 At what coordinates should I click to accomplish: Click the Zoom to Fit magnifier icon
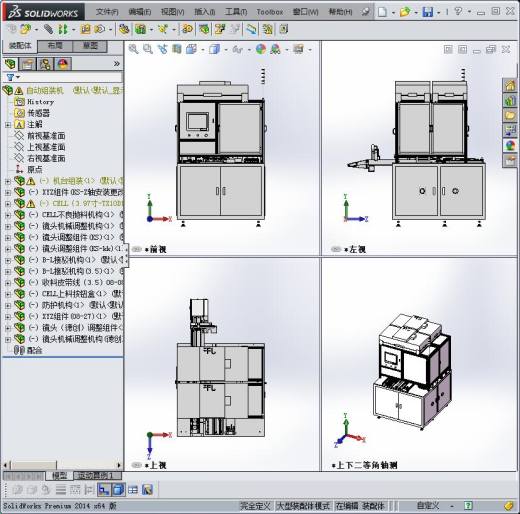pyautogui.click(x=134, y=49)
